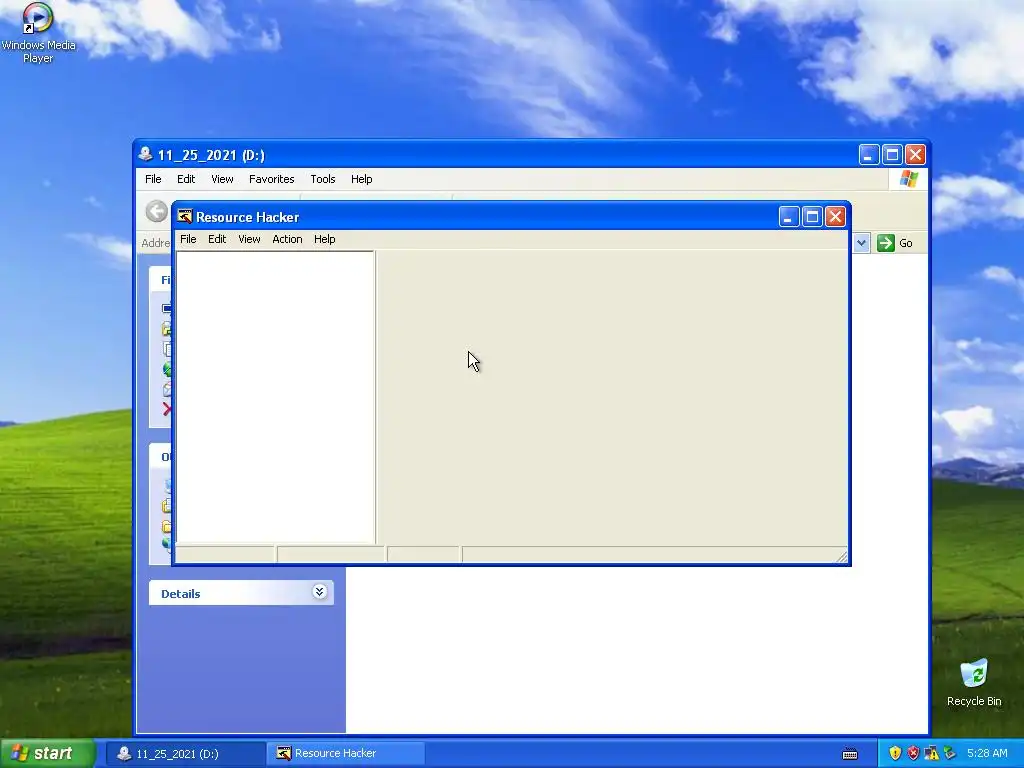Click the Resource Hacker taskbar button
Viewport: 1024px width, 768px height.
(346, 754)
